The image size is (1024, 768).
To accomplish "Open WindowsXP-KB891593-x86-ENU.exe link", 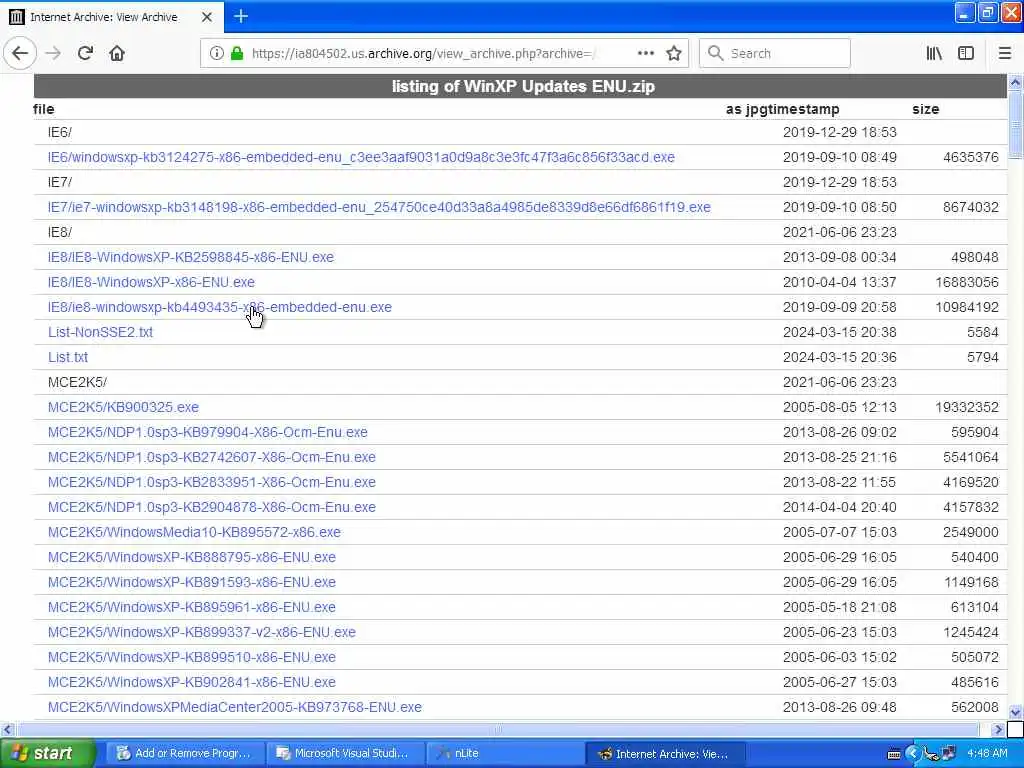I will click(192, 582).
